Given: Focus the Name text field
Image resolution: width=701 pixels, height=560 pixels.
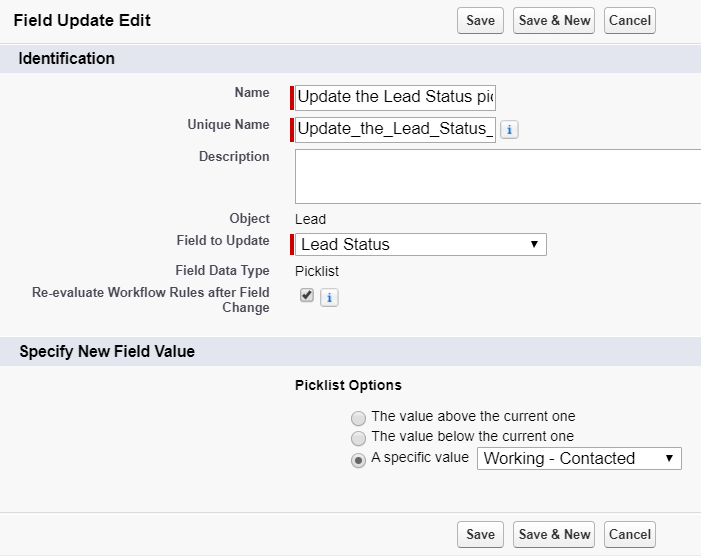Looking at the screenshot, I should [396, 97].
